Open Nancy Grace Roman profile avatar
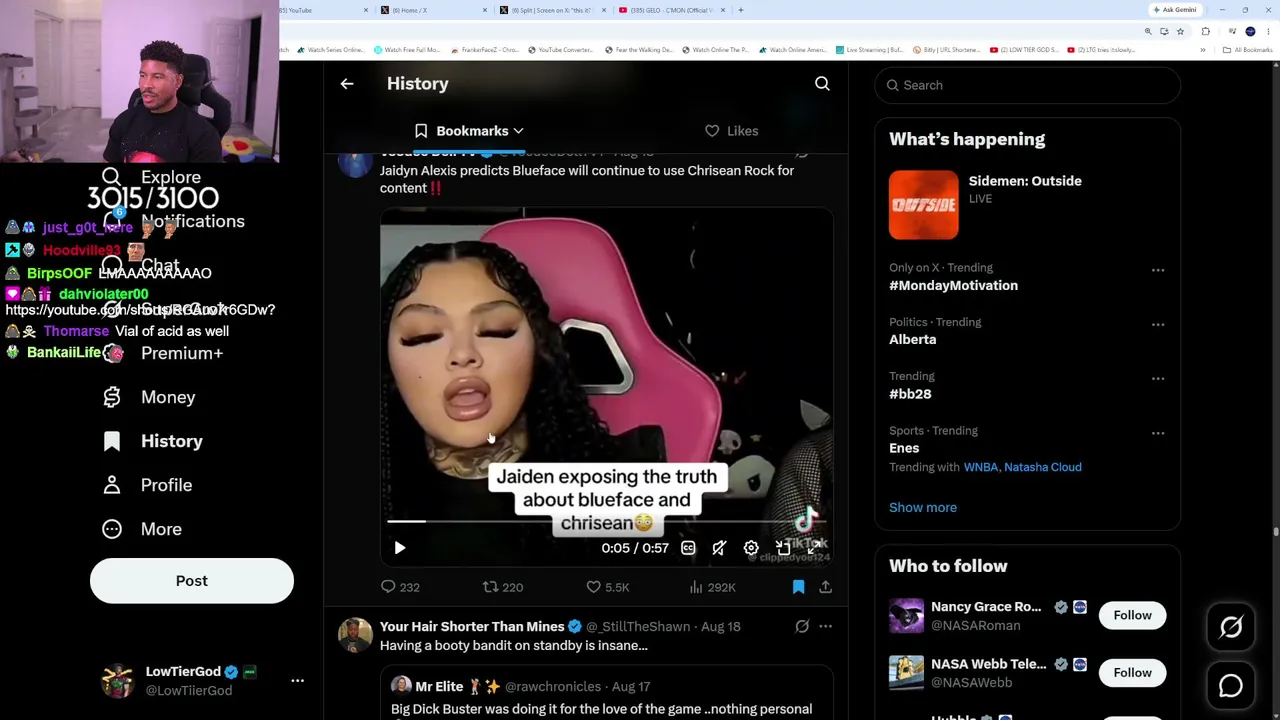1280x720 pixels. pos(906,615)
